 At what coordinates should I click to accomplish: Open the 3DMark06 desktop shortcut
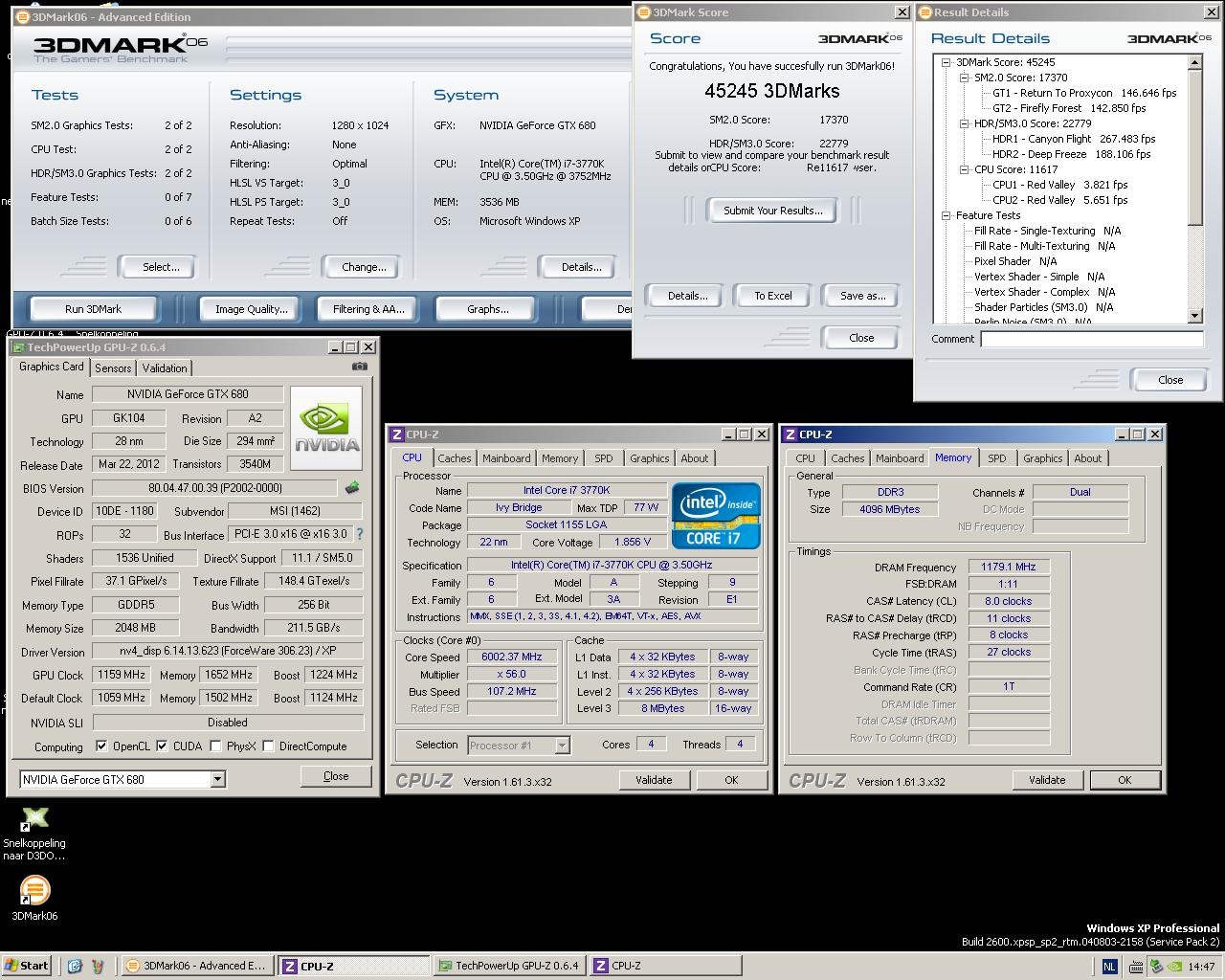pyautogui.click(x=34, y=891)
